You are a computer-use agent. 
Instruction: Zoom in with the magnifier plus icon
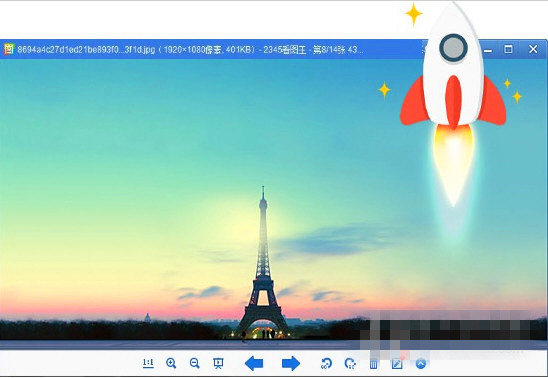(x=171, y=363)
